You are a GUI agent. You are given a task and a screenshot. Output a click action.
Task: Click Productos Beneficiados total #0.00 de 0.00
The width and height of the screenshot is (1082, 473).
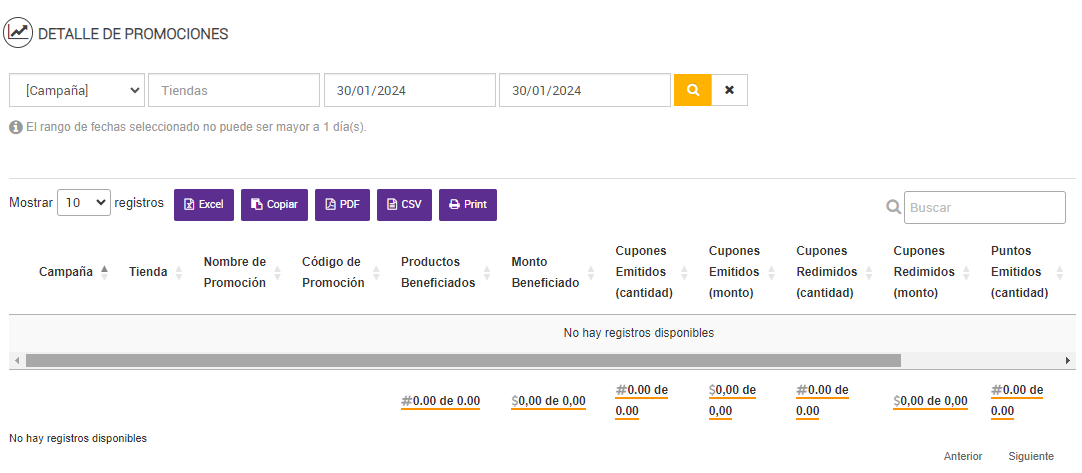pyautogui.click(x=440, y=401)
